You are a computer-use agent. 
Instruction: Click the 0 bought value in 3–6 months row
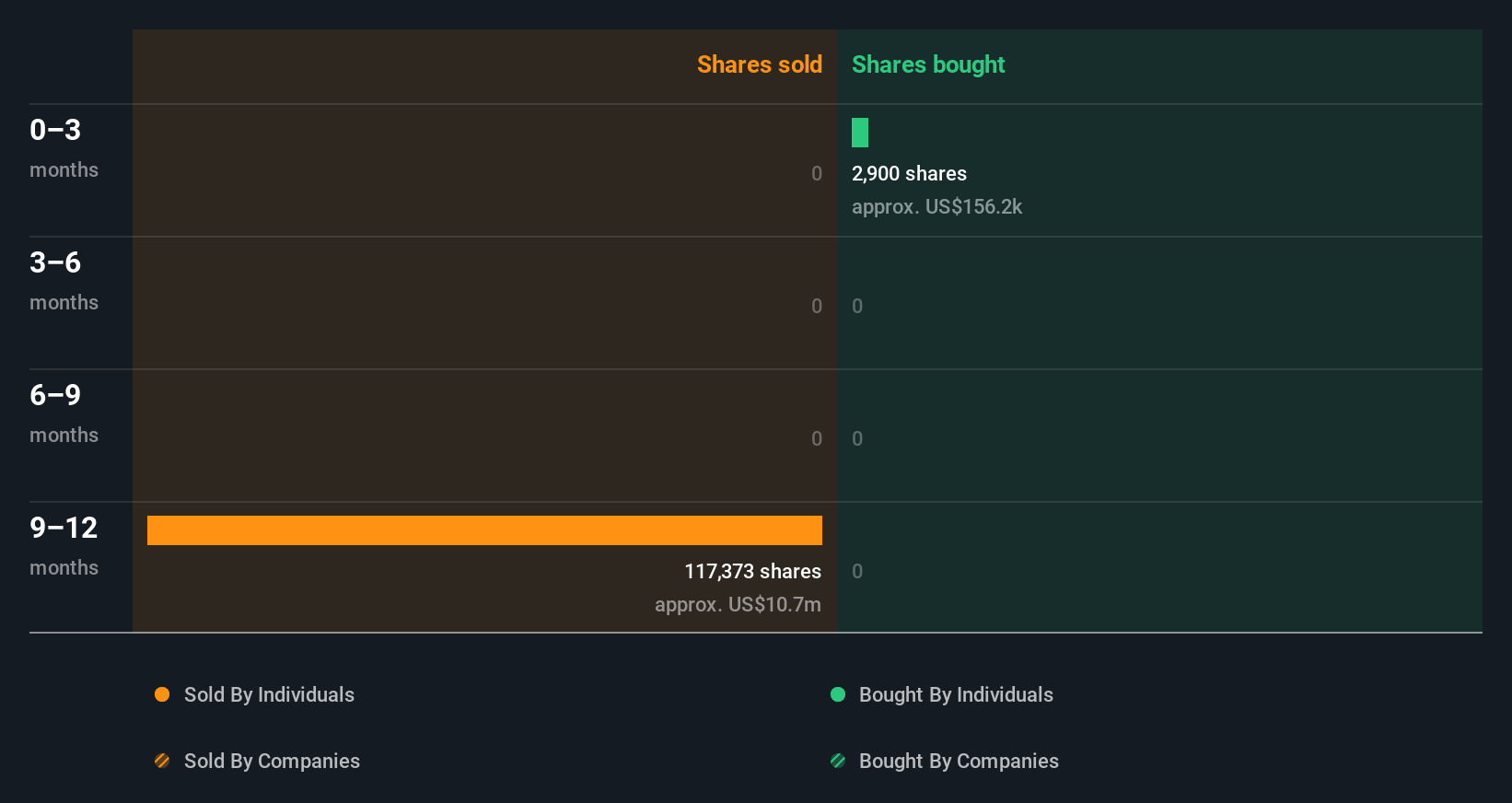857,306
